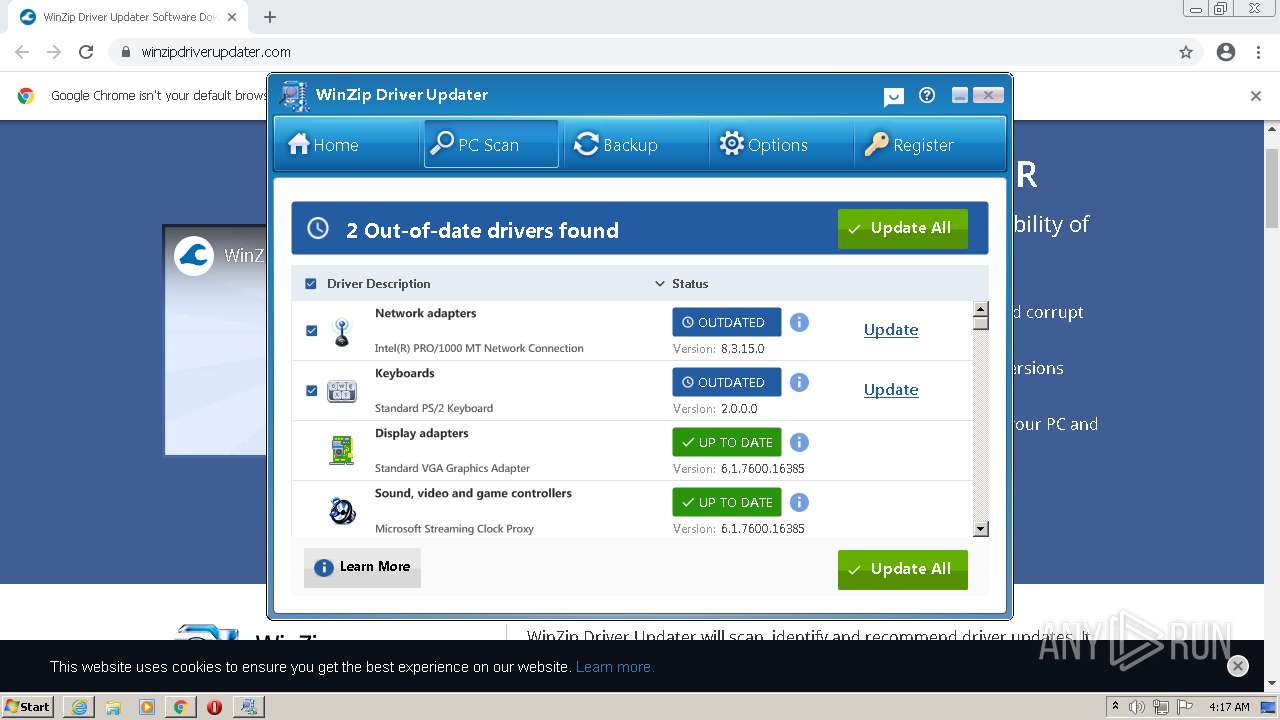Image resolution: width=1280 pixels, height=720 pixels.
Task: Expand the Status column dropdown arrow
Action: (659, 284)
